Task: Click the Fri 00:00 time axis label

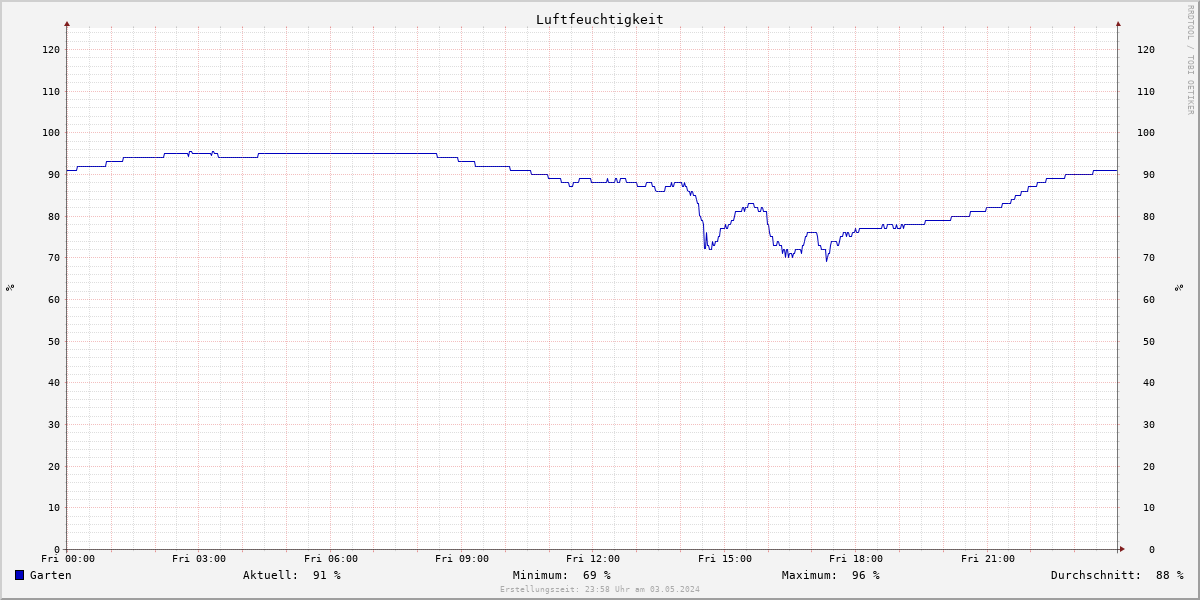Action: (x=68, y=559)
